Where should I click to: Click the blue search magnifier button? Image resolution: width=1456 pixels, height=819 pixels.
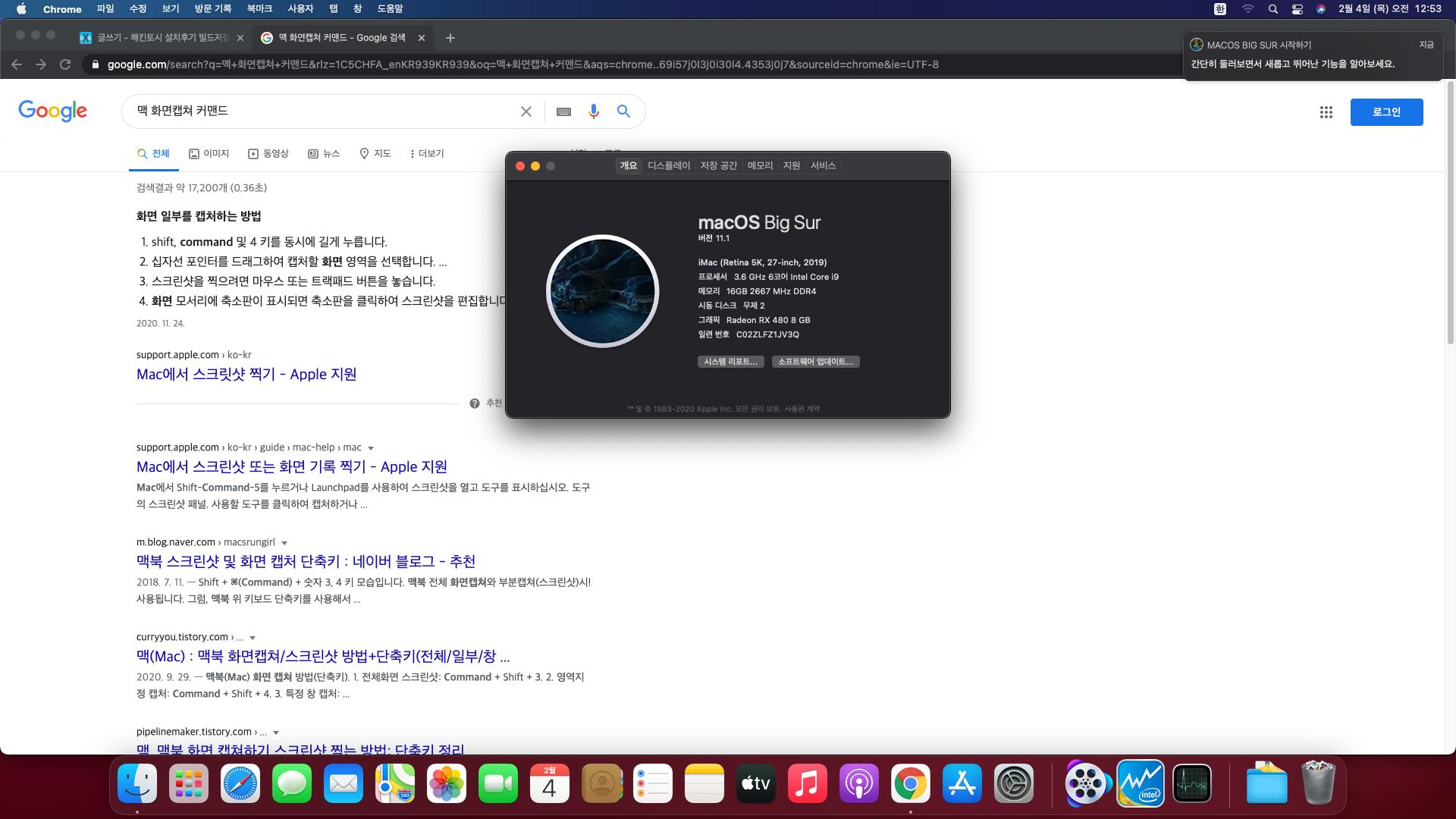tap(623, 111)
